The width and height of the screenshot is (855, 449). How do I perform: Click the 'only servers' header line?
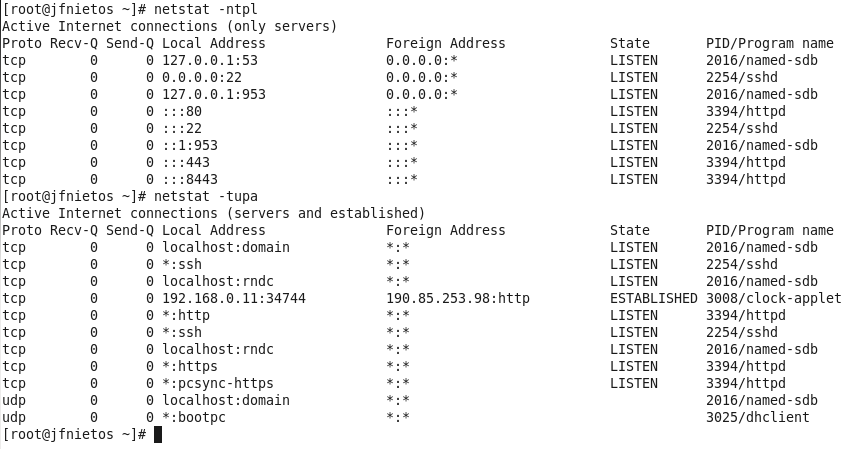tap(170, 26)
